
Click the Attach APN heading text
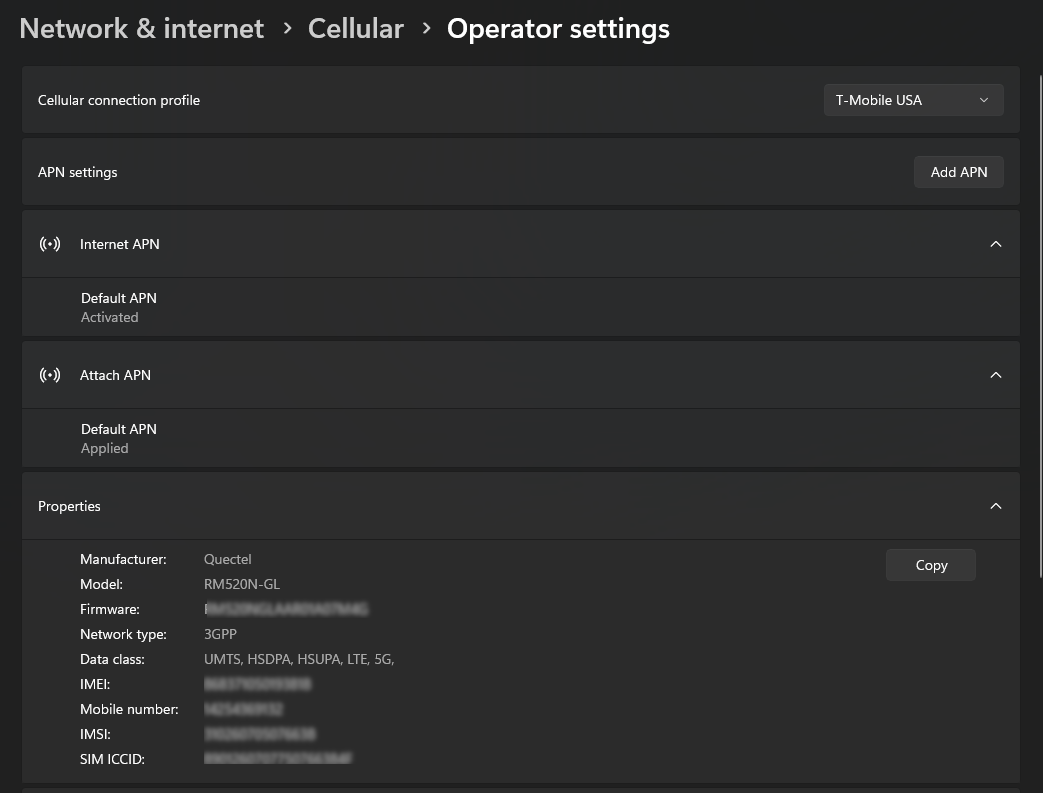(x=115, y=375)
